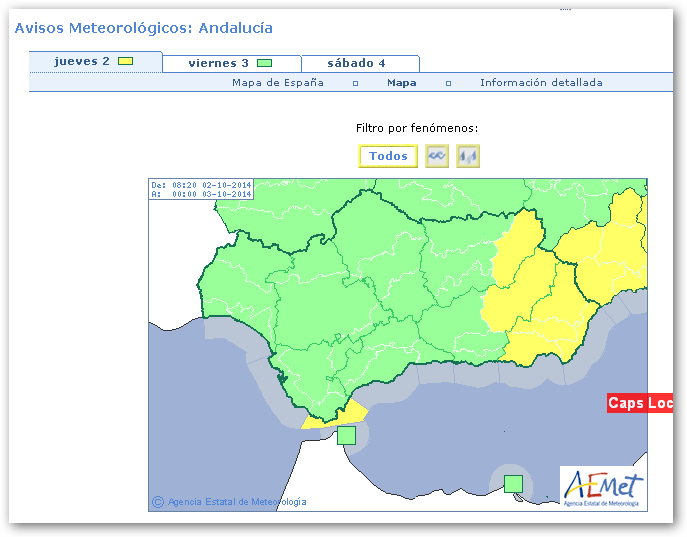This screenshot has height=537, width=687.
Task: Open the sábado 4 tab
Action: click(356, 64)
